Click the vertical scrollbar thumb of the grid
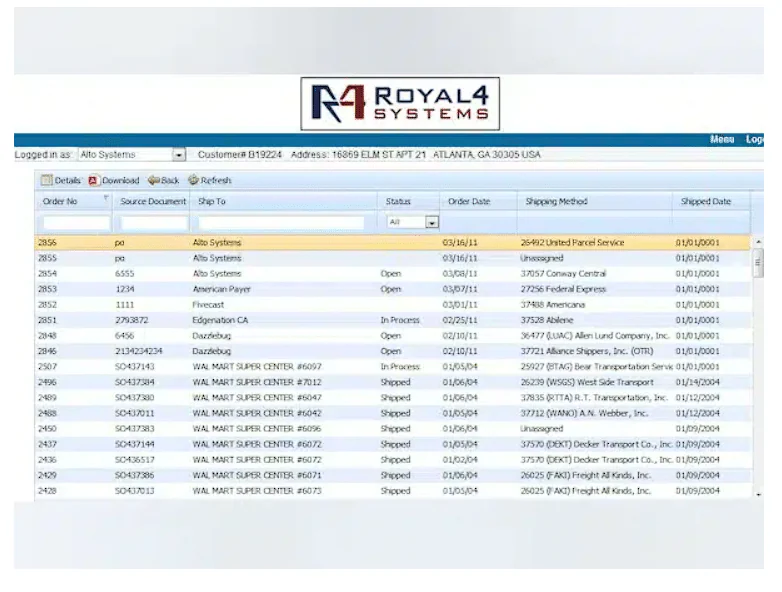This screenshot has width=782, height=592. point(758,262)
